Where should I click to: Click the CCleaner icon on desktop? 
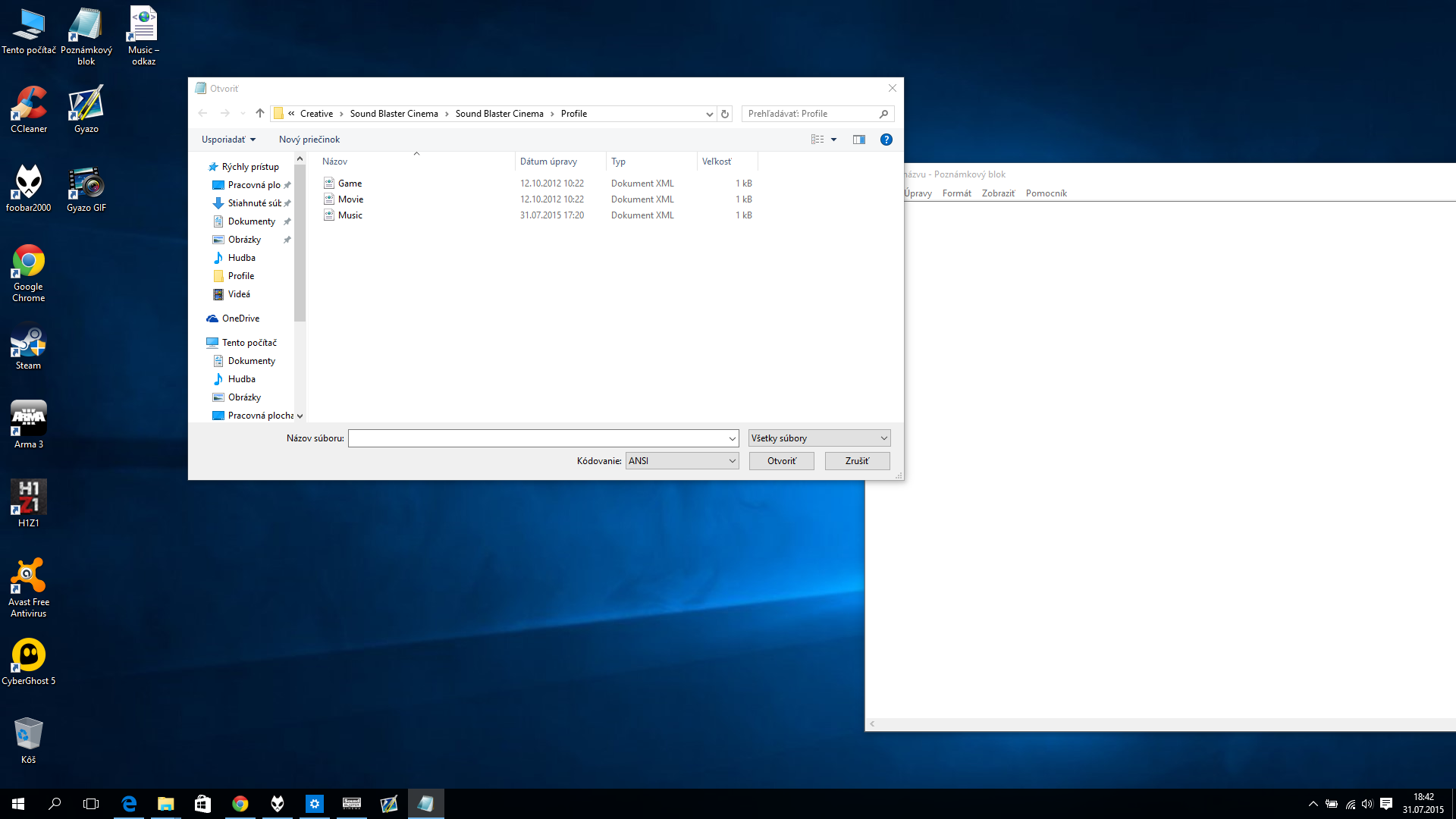(27, 108)
